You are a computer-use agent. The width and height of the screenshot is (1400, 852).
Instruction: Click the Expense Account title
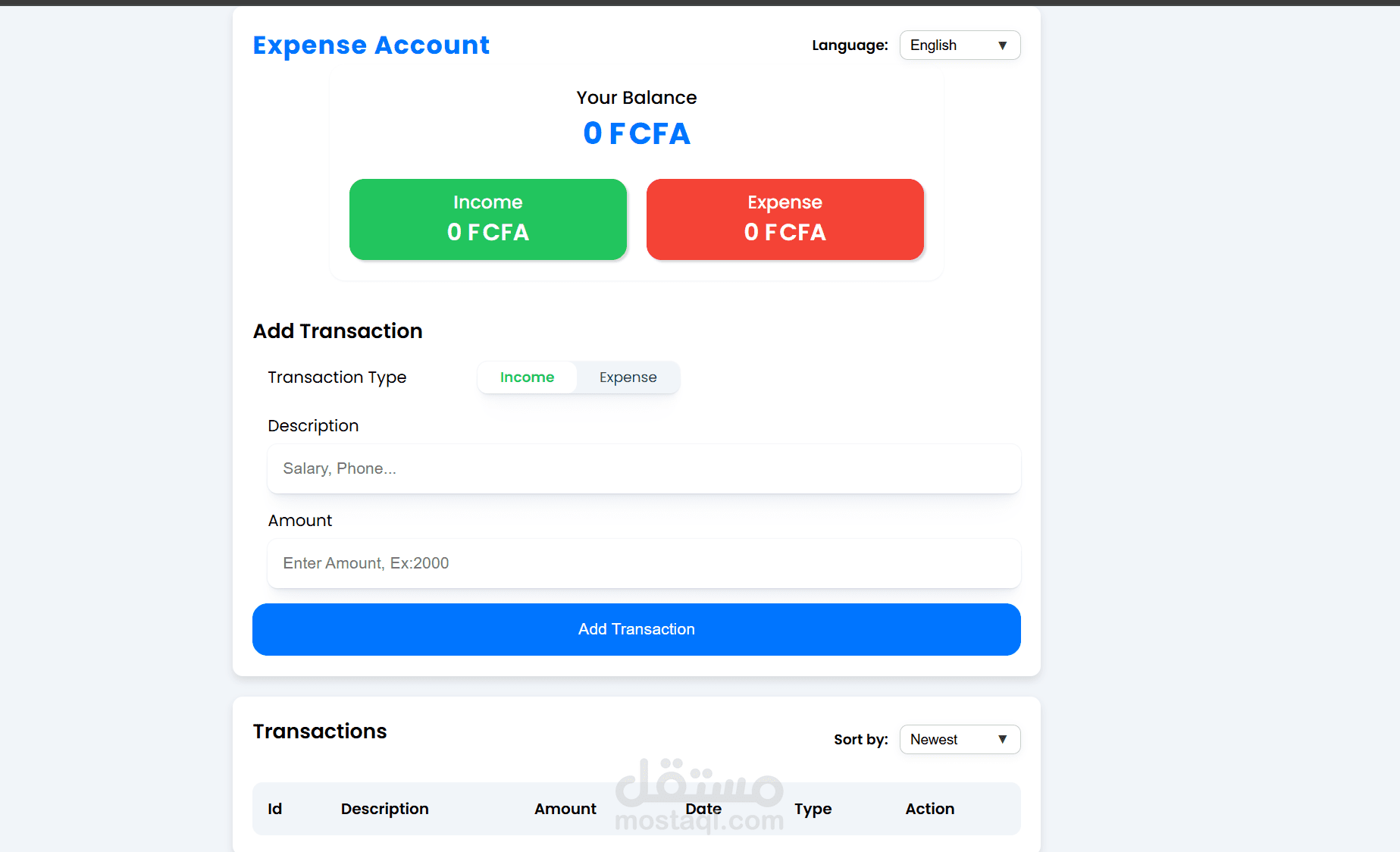371,45
